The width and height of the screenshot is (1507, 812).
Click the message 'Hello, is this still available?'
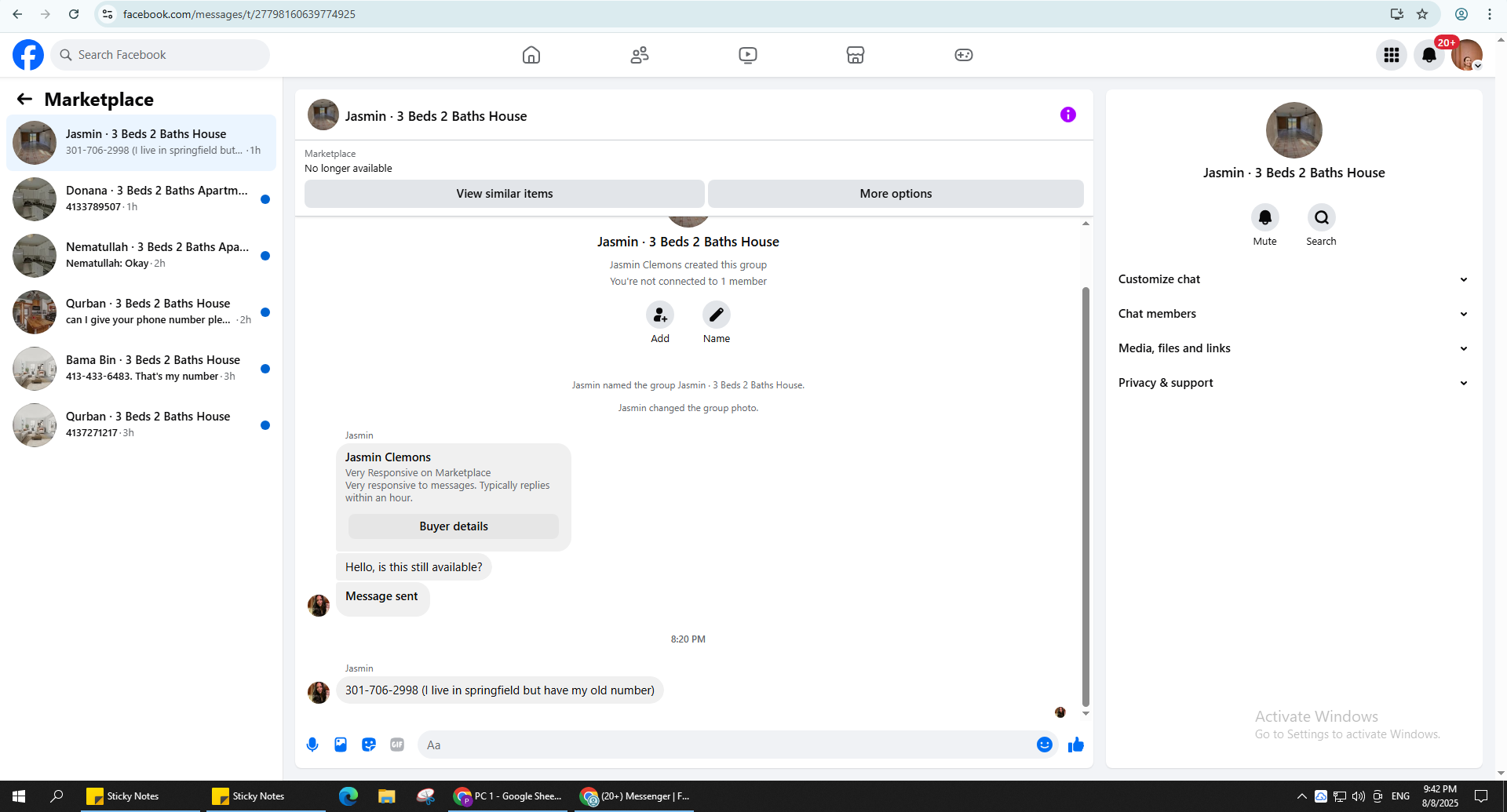pyautogui.click(x=414, y=567)
